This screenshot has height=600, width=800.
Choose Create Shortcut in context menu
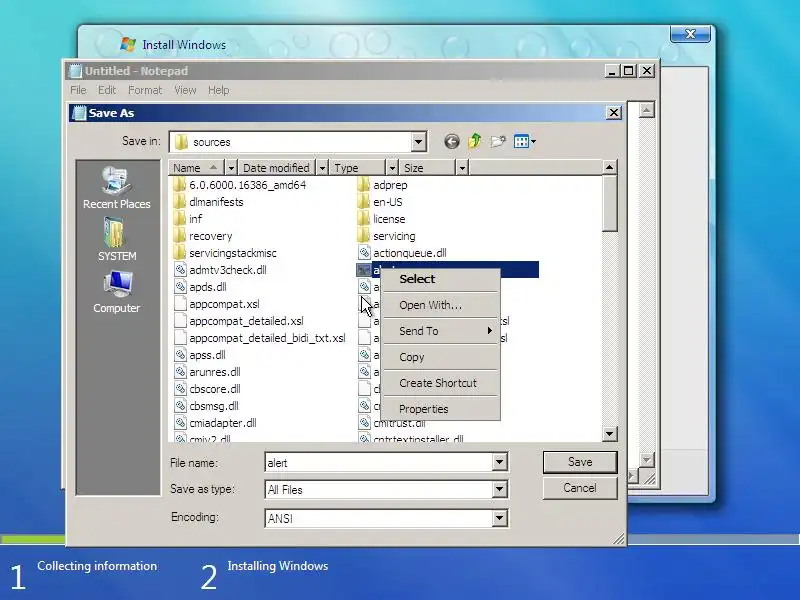point(441,383)
